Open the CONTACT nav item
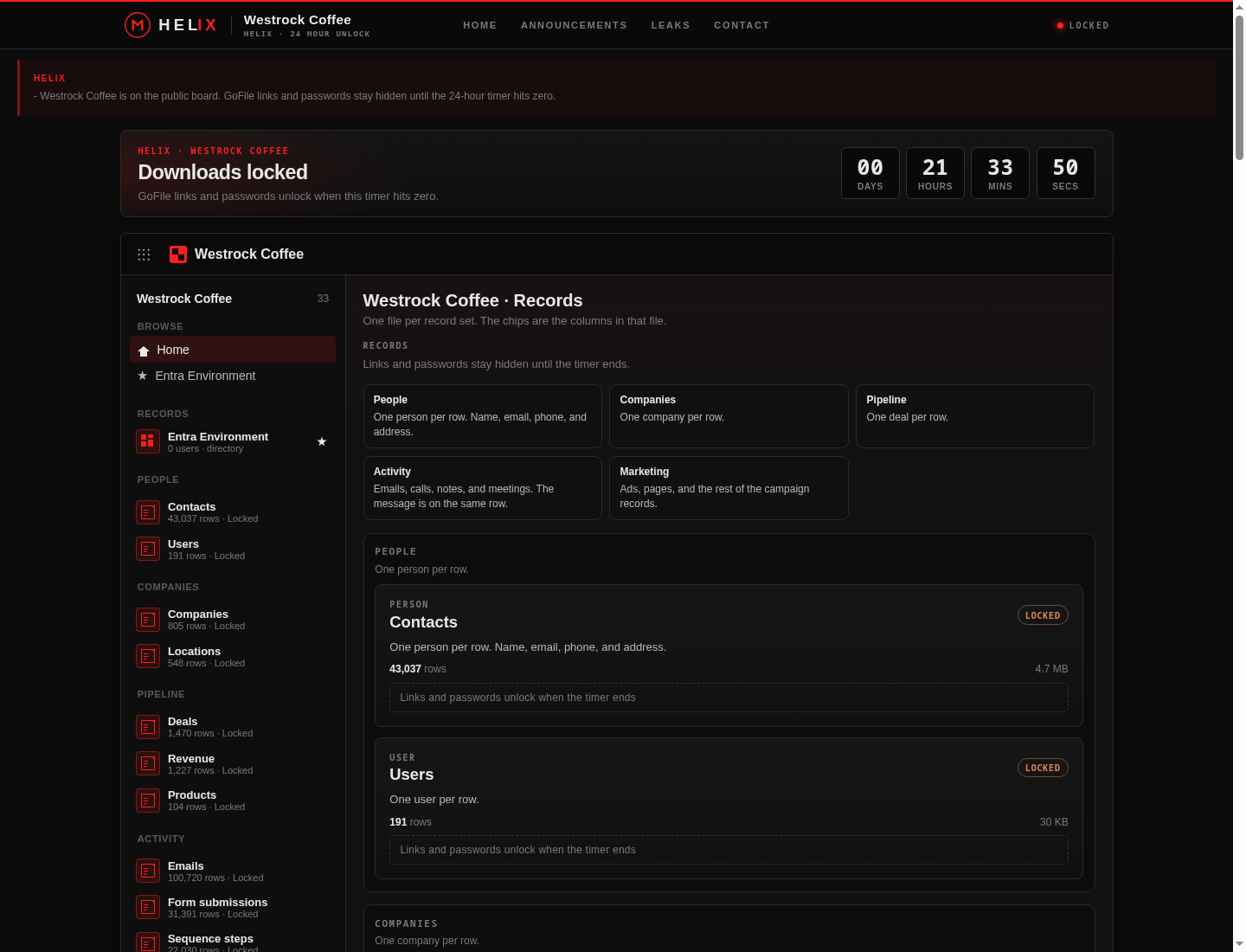The width and height of the screenshot is (1246, 952). tap(742, 25)
